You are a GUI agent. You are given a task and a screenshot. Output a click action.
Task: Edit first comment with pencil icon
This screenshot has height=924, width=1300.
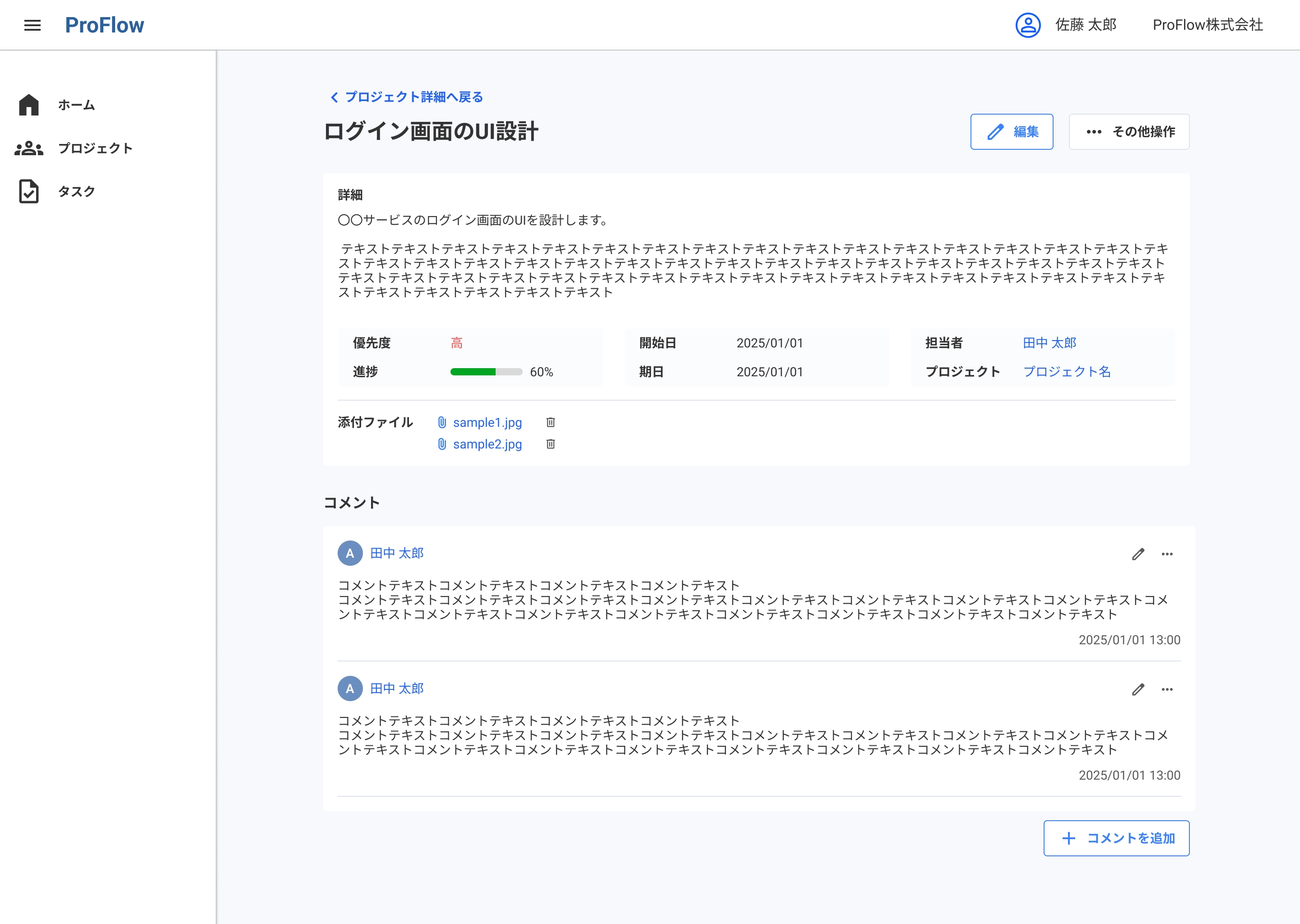coord(1138,554)
